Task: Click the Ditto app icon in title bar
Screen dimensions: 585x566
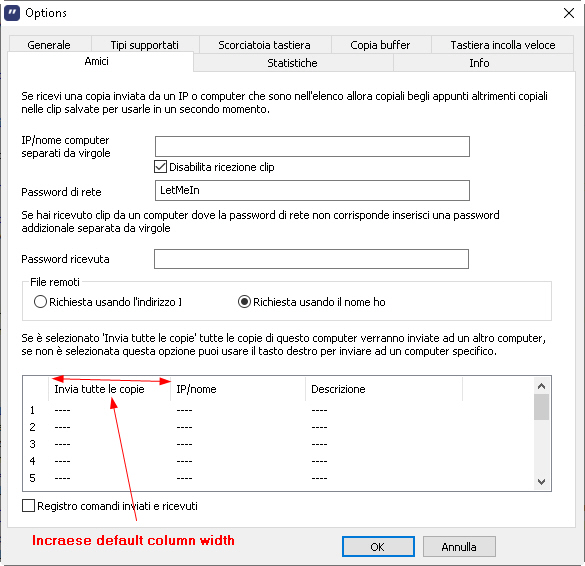Action: 12,13
